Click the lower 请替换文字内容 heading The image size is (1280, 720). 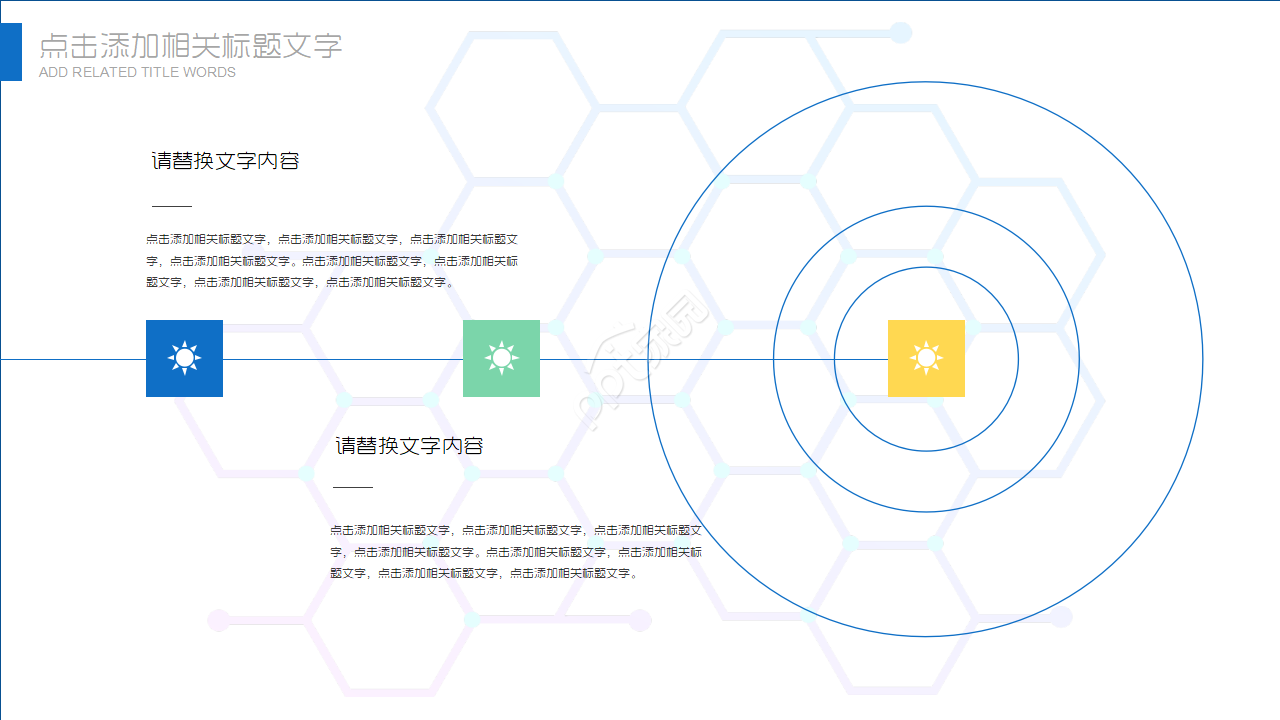pos(410,445)
